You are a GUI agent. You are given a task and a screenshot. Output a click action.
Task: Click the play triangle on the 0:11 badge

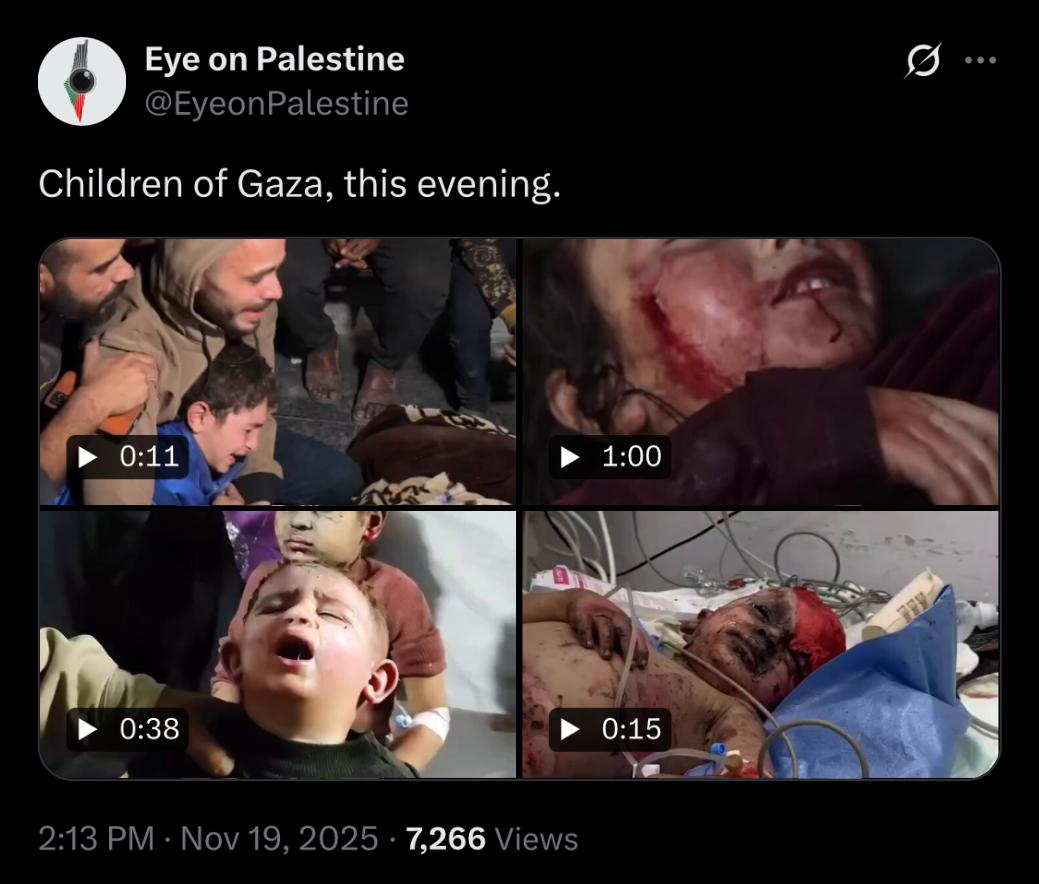click(x=87, y=457)
